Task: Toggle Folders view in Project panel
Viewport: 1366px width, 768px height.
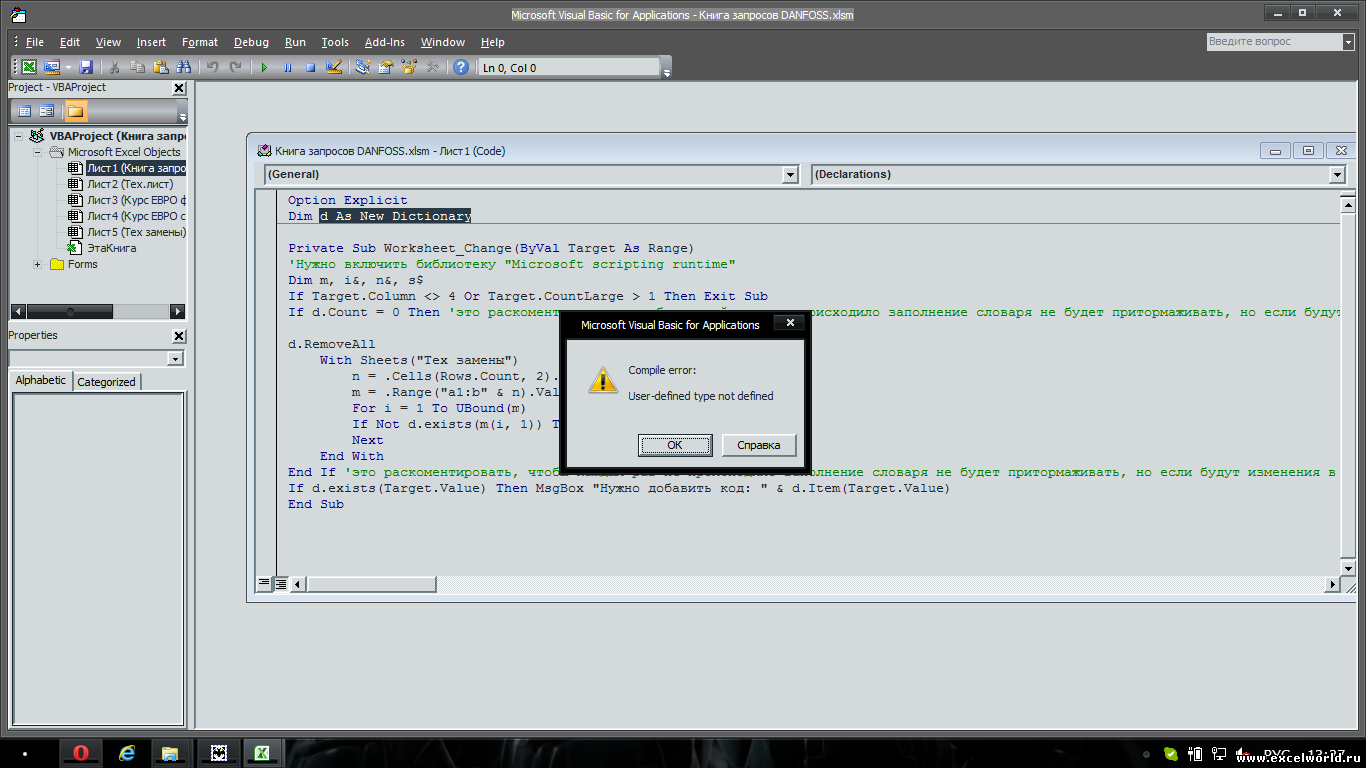Action: [76, 111]
